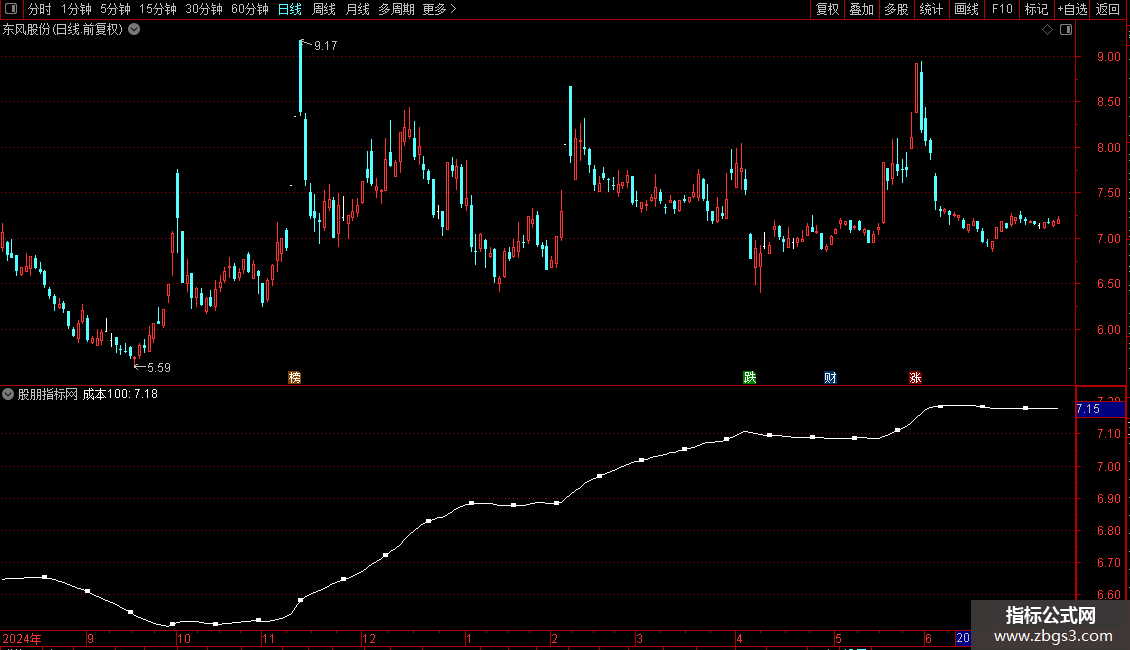1130x650 pixels.
Task: Click the red 涨 marker icon
Action: pyautogui.click(x=915, y=378)
